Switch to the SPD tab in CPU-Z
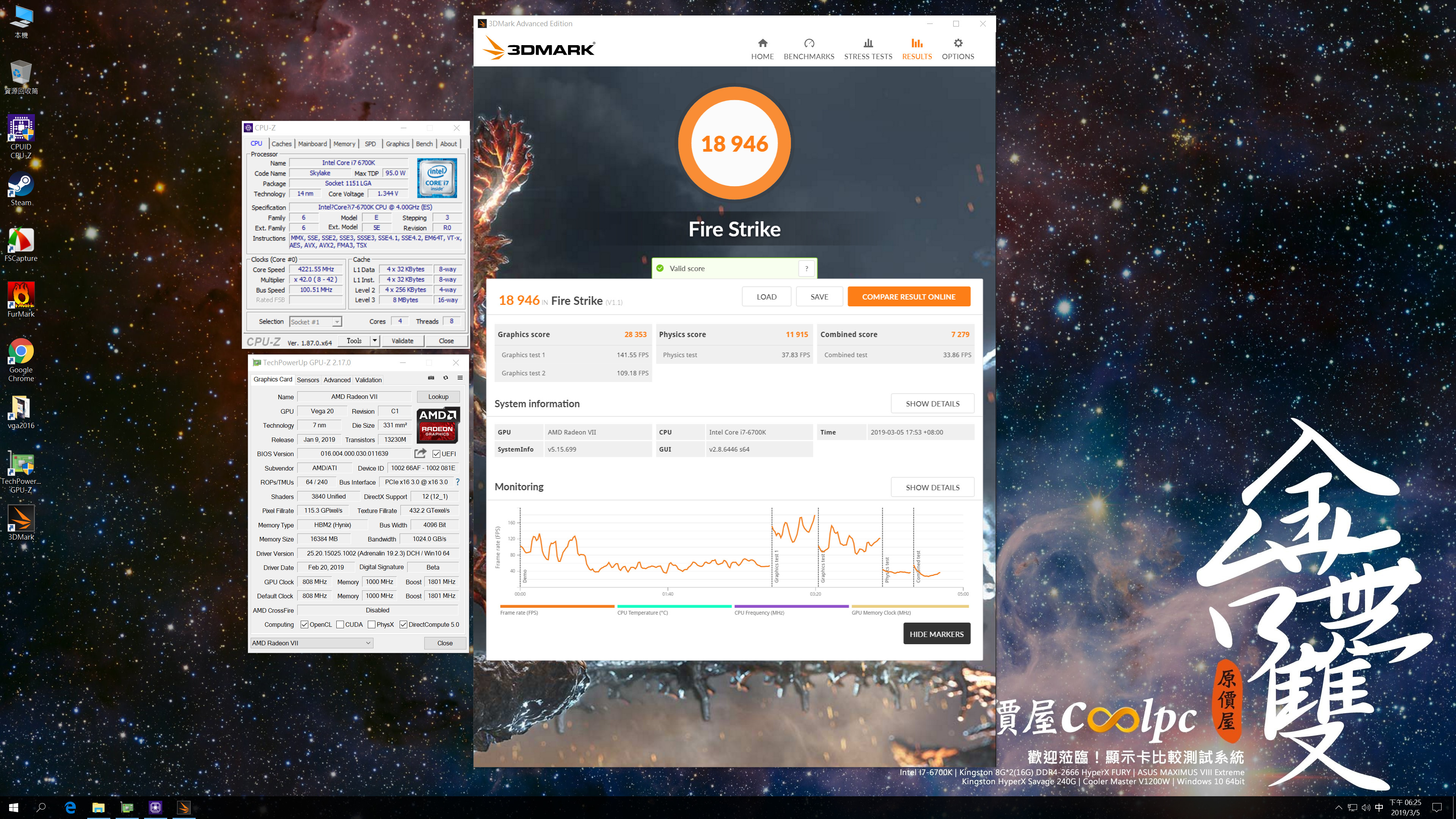The height and width of the screenshot is (819, 1456). click(x=370, y=144)
